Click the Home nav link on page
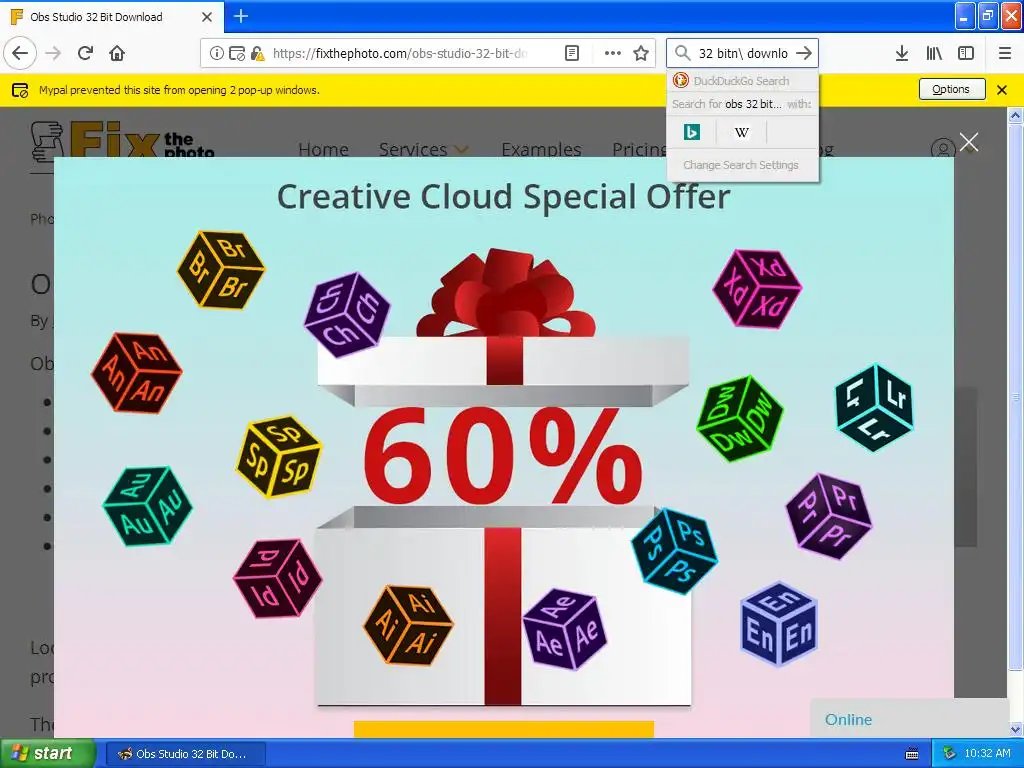The width and height of the screenshot is (1024, 768). [x=323, y=150]
